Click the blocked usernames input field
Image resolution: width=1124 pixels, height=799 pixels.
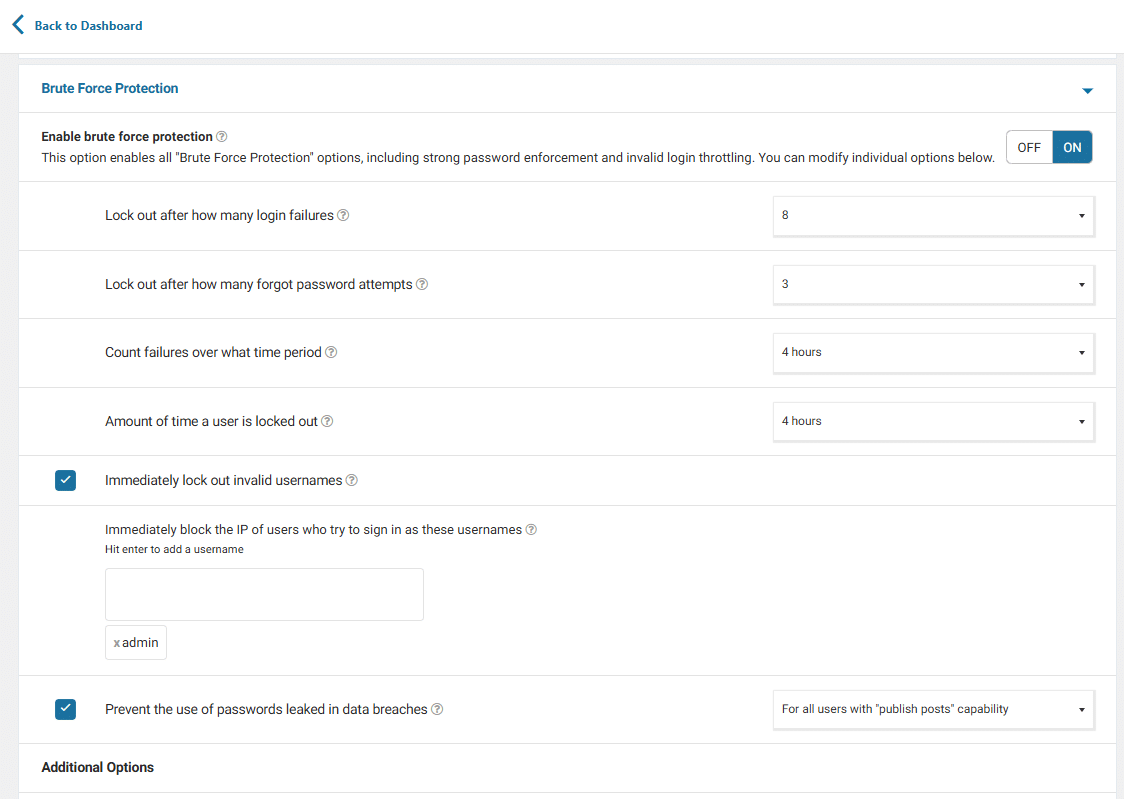[264, 594]
